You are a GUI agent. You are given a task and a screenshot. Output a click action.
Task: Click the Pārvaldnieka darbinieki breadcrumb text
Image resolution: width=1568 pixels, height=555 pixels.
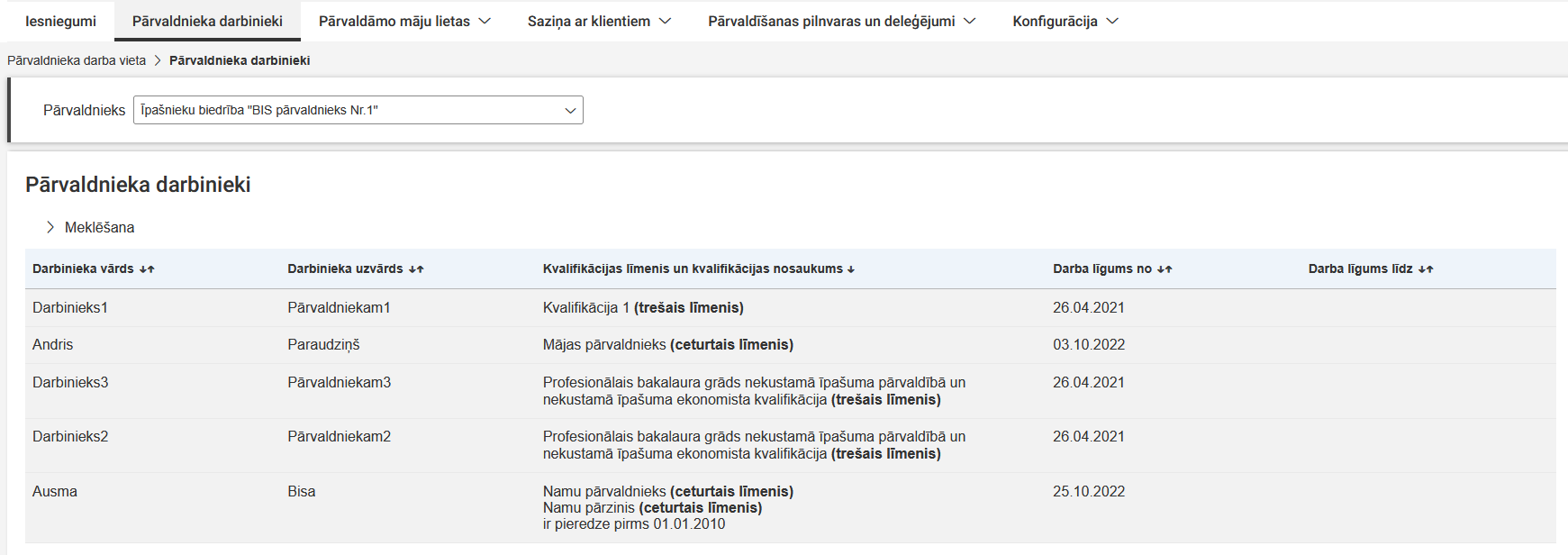(240, 60)
